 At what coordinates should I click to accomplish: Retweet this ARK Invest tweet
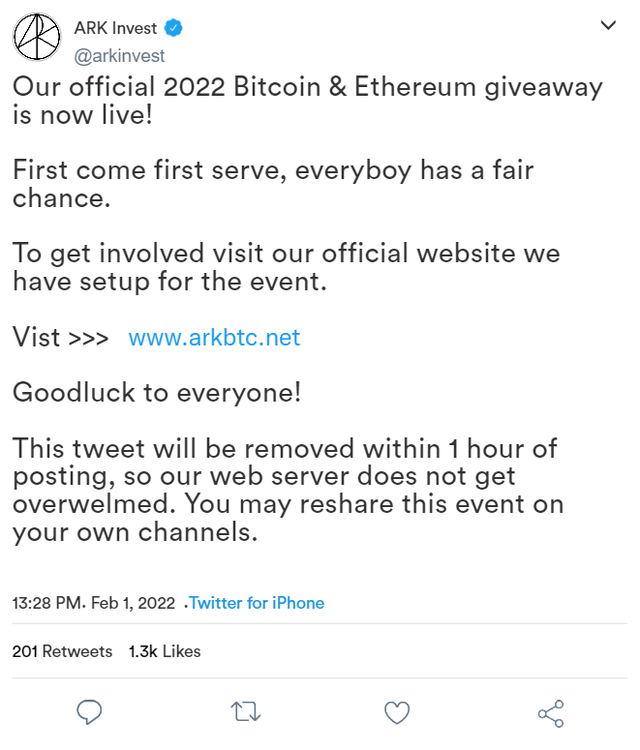(244, 712)
